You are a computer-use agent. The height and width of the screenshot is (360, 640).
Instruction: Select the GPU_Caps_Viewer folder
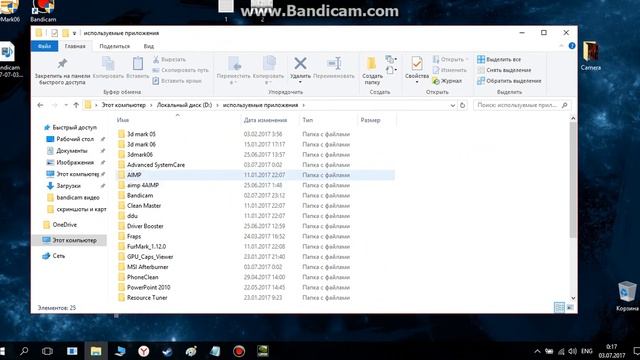[150, 257]
